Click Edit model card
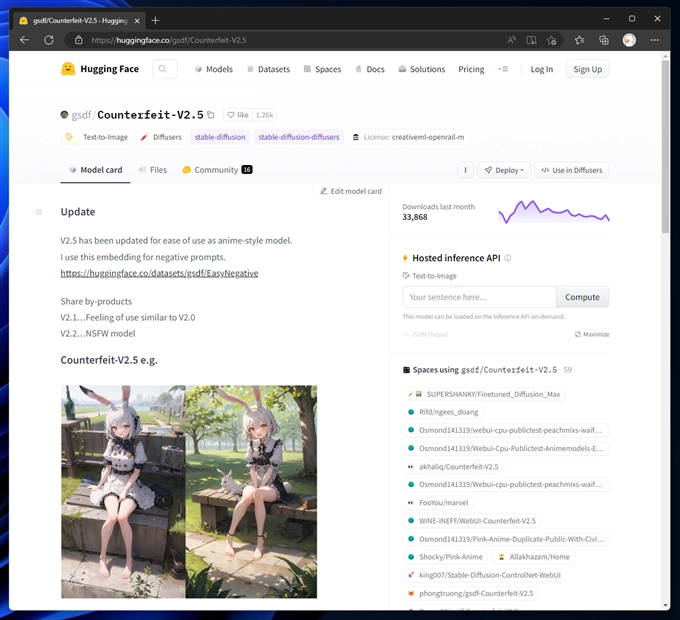 pyautogui.click(x=351, y=191)
